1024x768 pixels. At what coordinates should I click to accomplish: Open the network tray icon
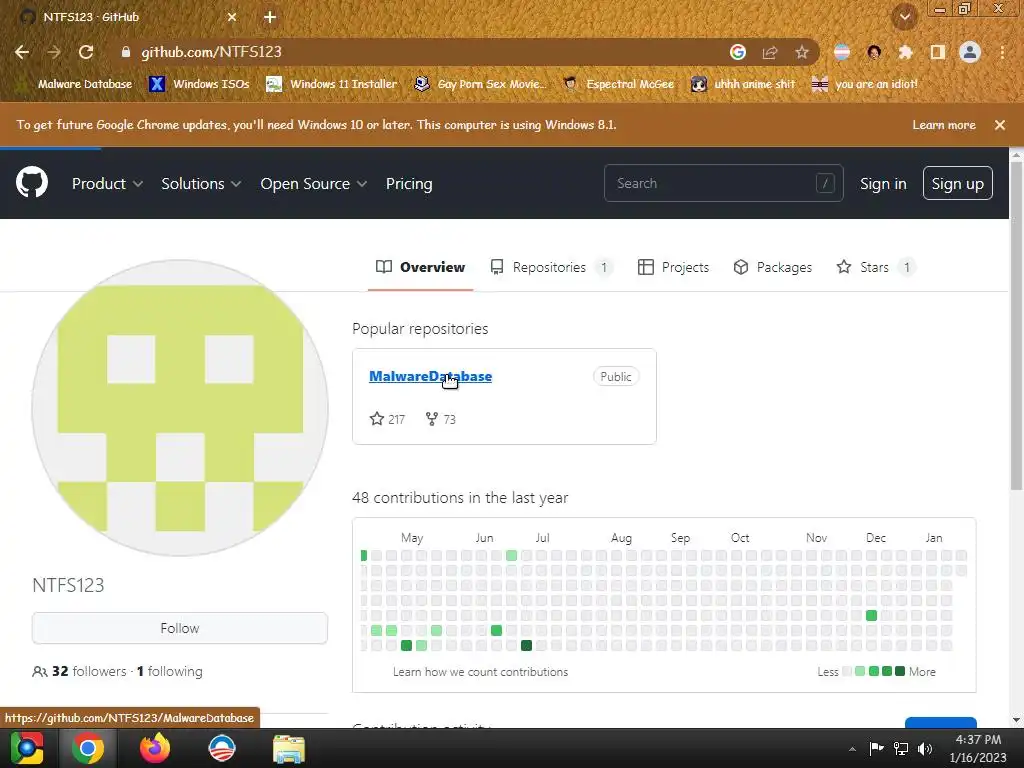click(901, 749)
